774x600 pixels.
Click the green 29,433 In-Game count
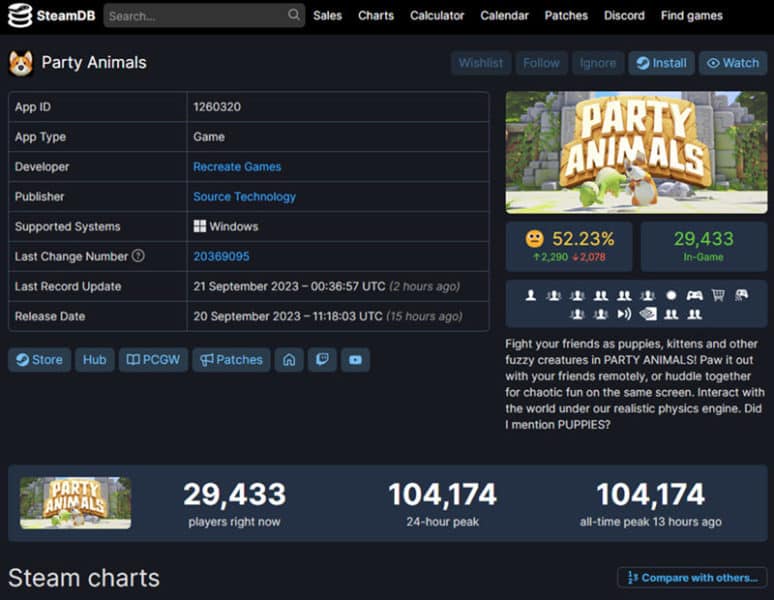703,239
